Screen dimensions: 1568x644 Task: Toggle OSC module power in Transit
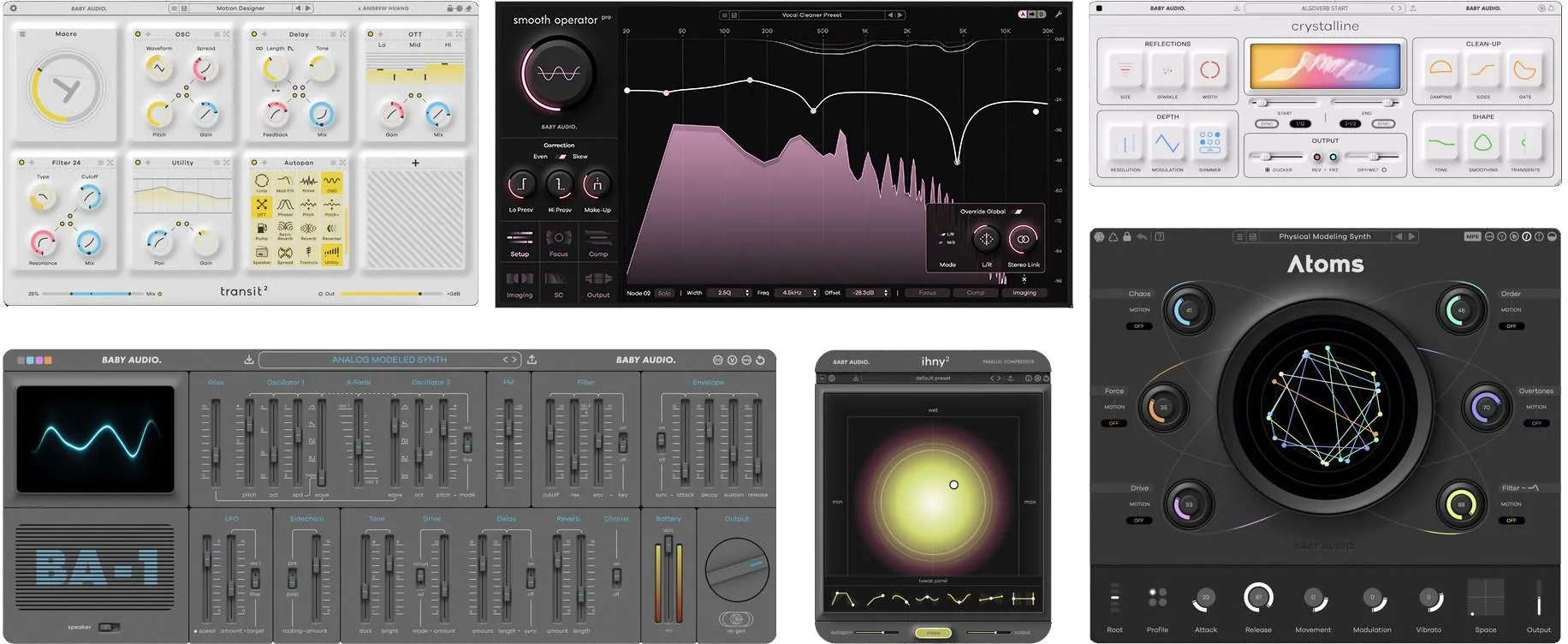coord(137,34)
